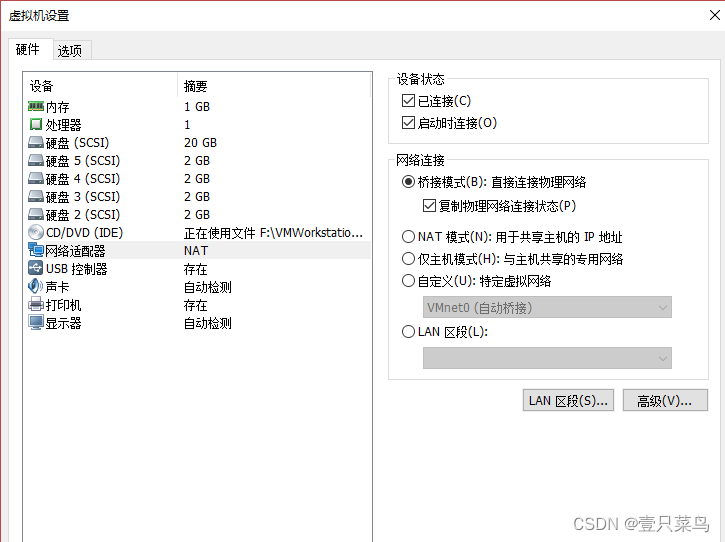The height and width of the screenshot is (542, 725).
Task: Click the printer (打印机) icon
Action: 36,304
